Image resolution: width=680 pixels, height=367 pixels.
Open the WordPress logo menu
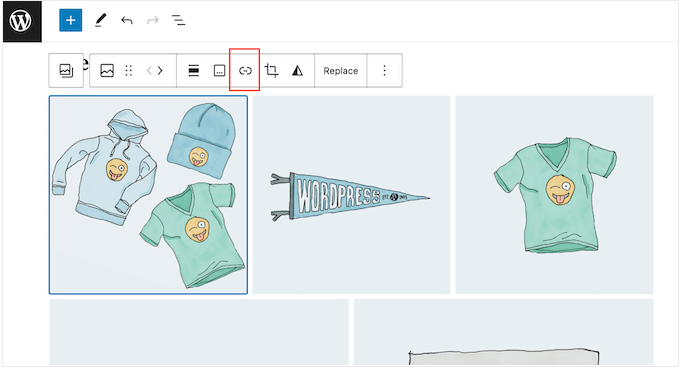point(22,21)
